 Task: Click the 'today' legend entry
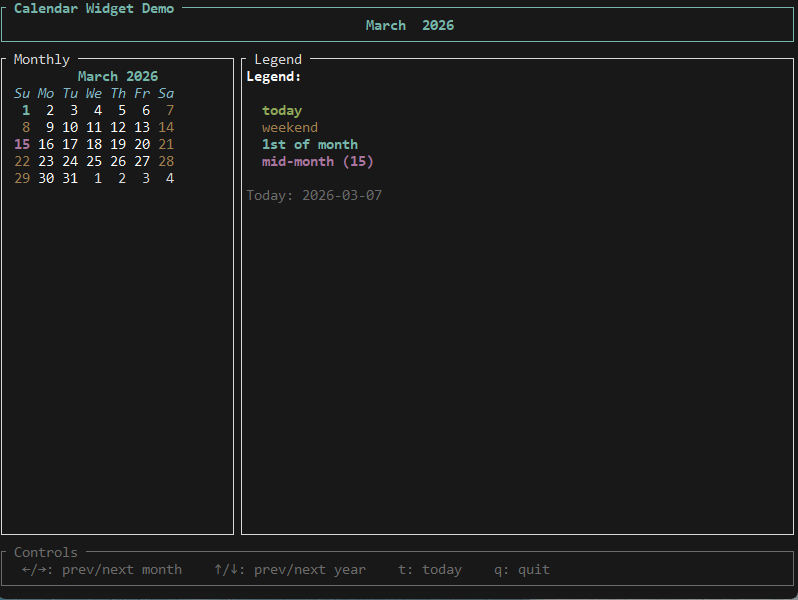(x=282, y=110)
